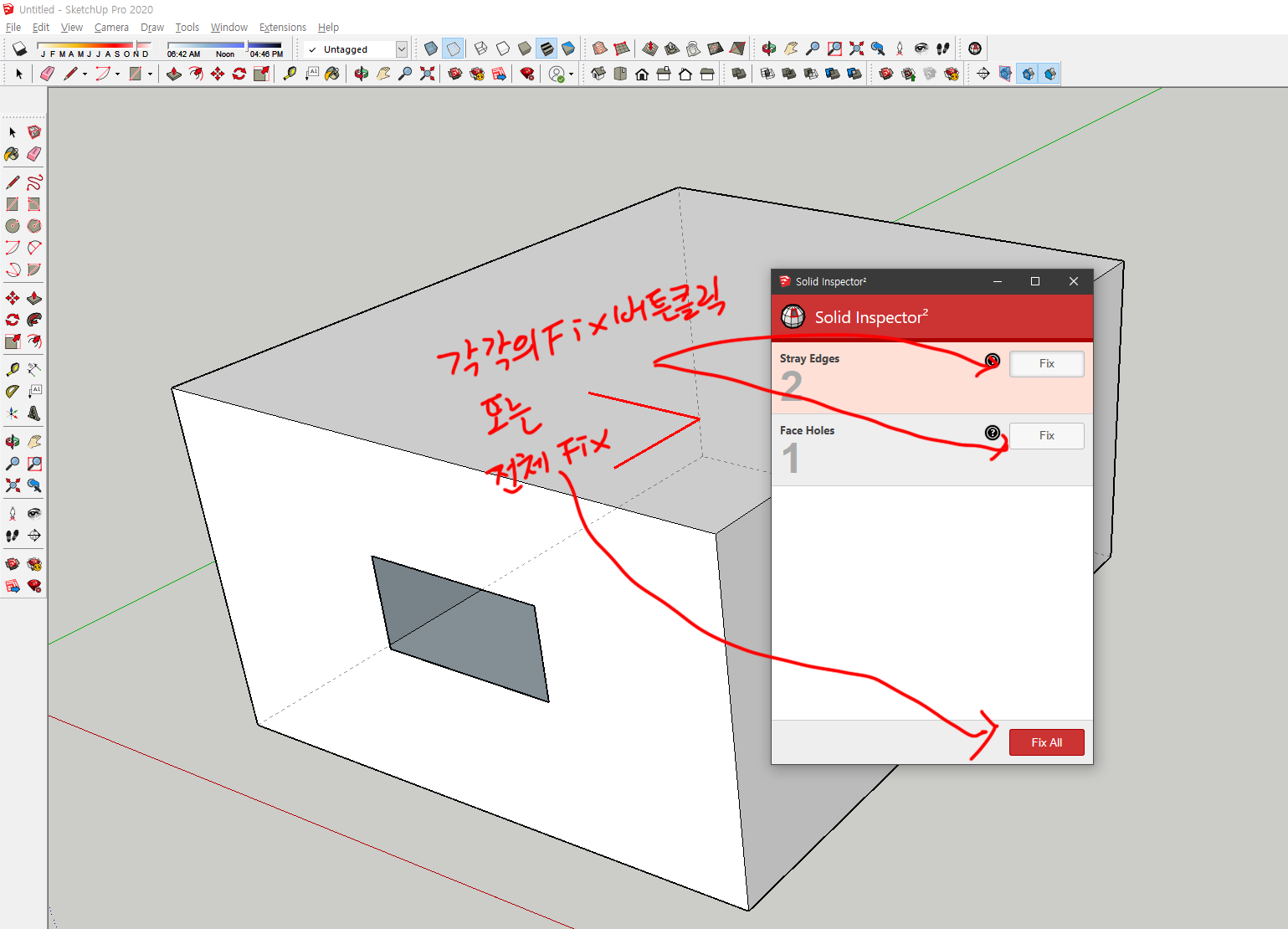Expand the user account dropdown arrow
The height and width of the screenshot is (929, 1288).
[x=571, y=74]
